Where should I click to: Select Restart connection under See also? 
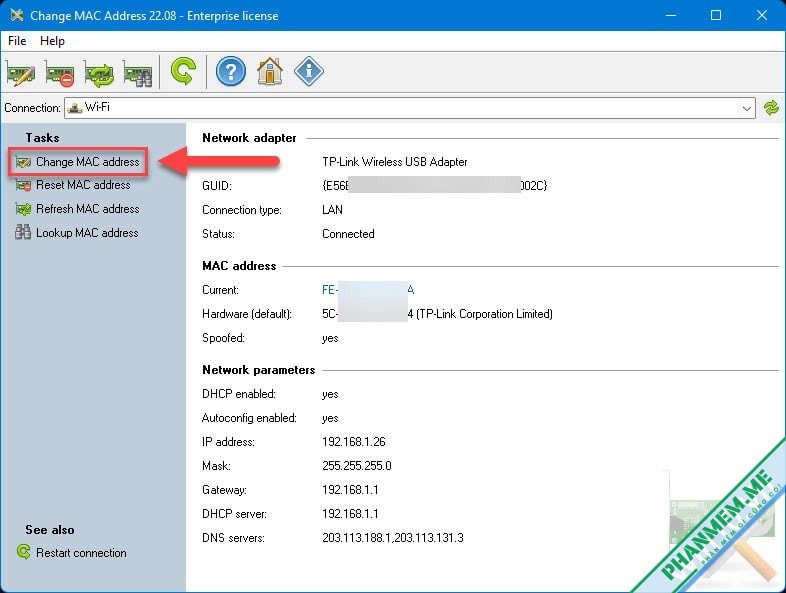(x=81, y=552)
